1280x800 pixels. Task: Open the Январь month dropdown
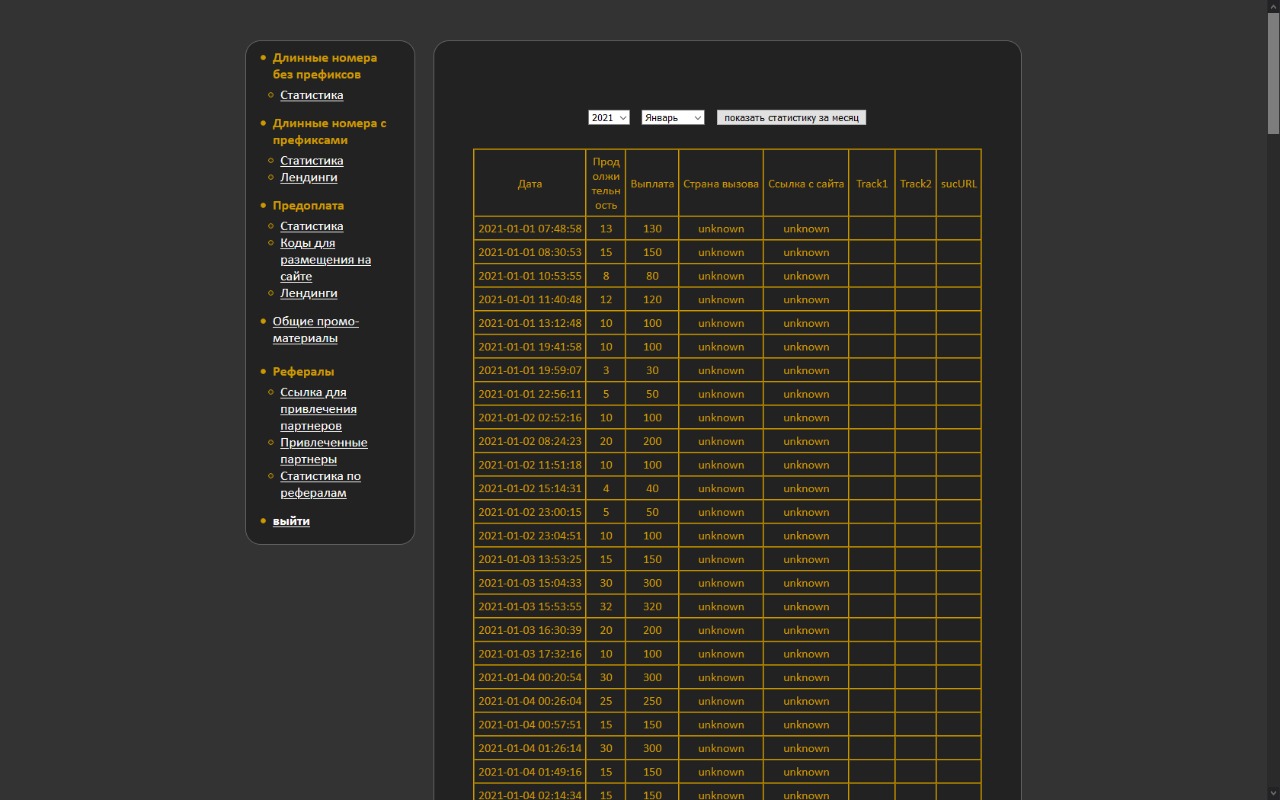[672, 118]
